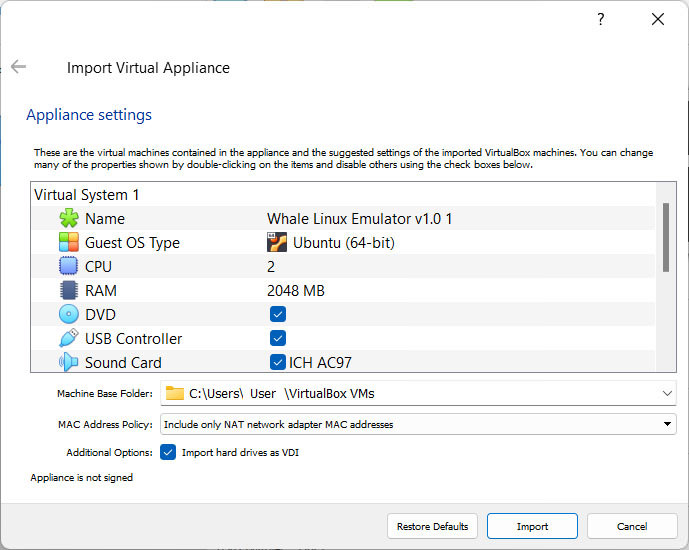The width and height of the screenshot is (689, 550).
Task: Click the Machine Base Folder yellow folder icon
Action: click(x=174, y=393)
